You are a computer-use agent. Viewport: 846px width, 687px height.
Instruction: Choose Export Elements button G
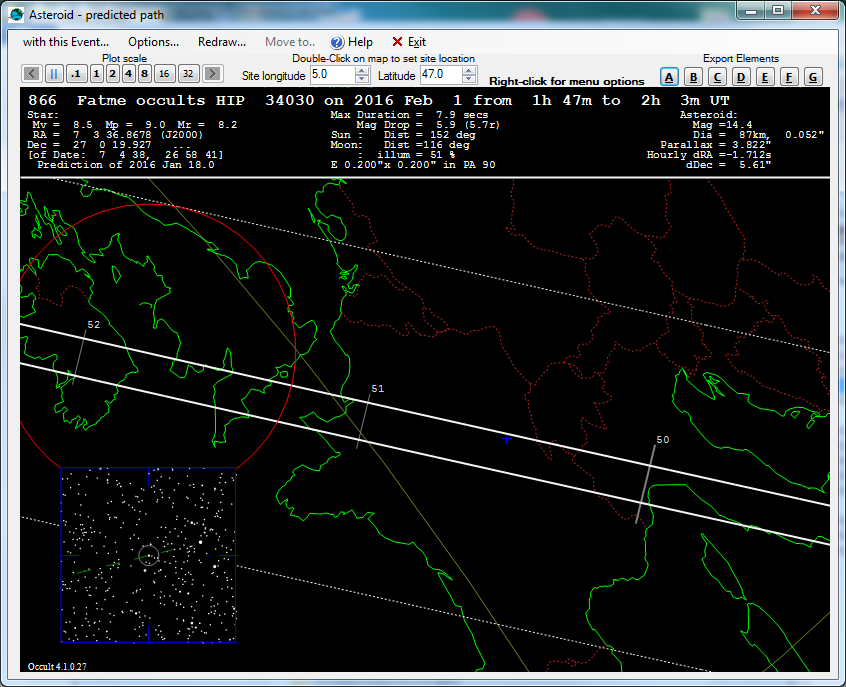[813, 77]
